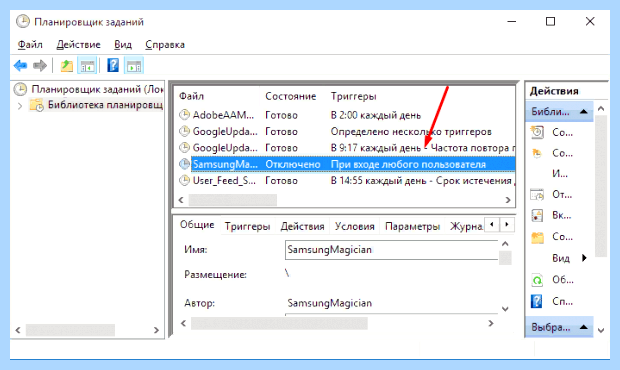Open the partially visible Журнал tab
Viewport: 620px width, 370px height.
466,227
